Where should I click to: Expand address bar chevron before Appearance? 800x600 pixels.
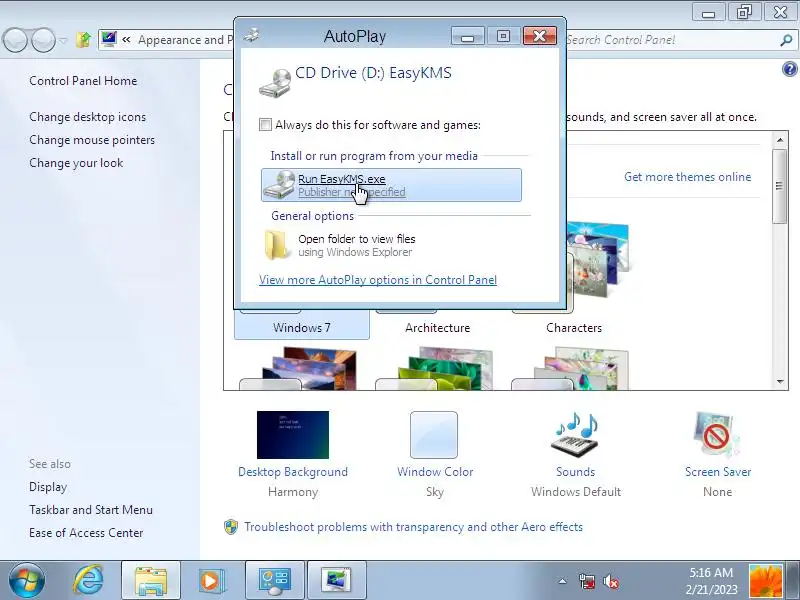point(126,40)
